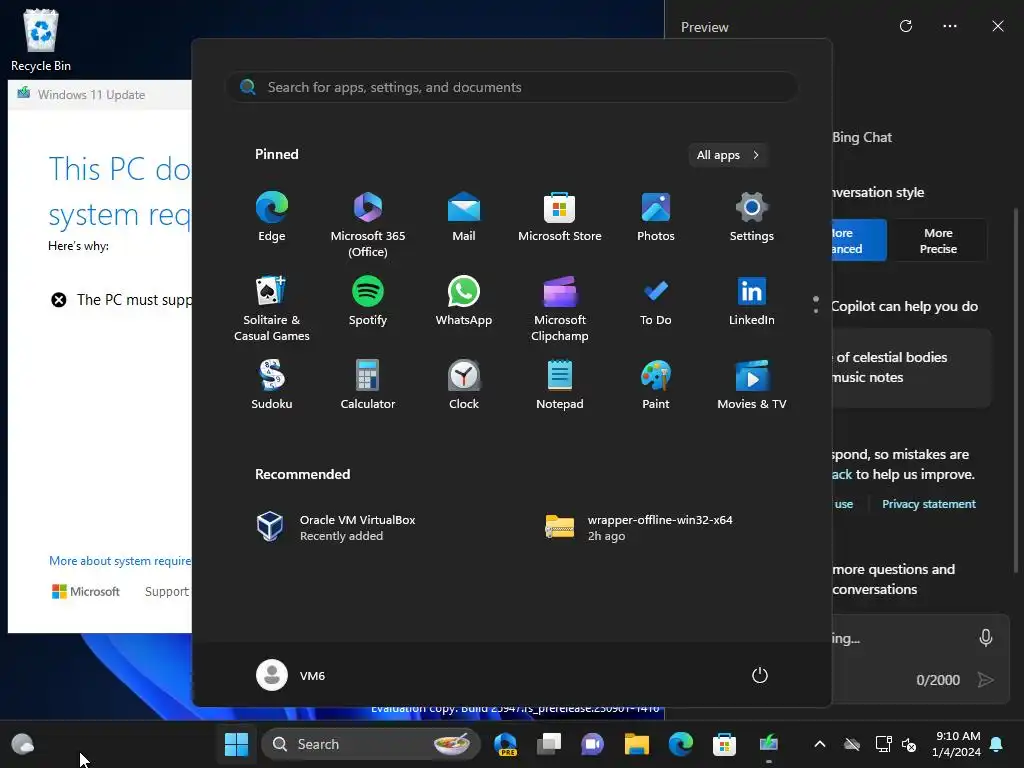Go to next pinned apps page dots
This screenshot has height=768, width=1024.
(816, 305)
